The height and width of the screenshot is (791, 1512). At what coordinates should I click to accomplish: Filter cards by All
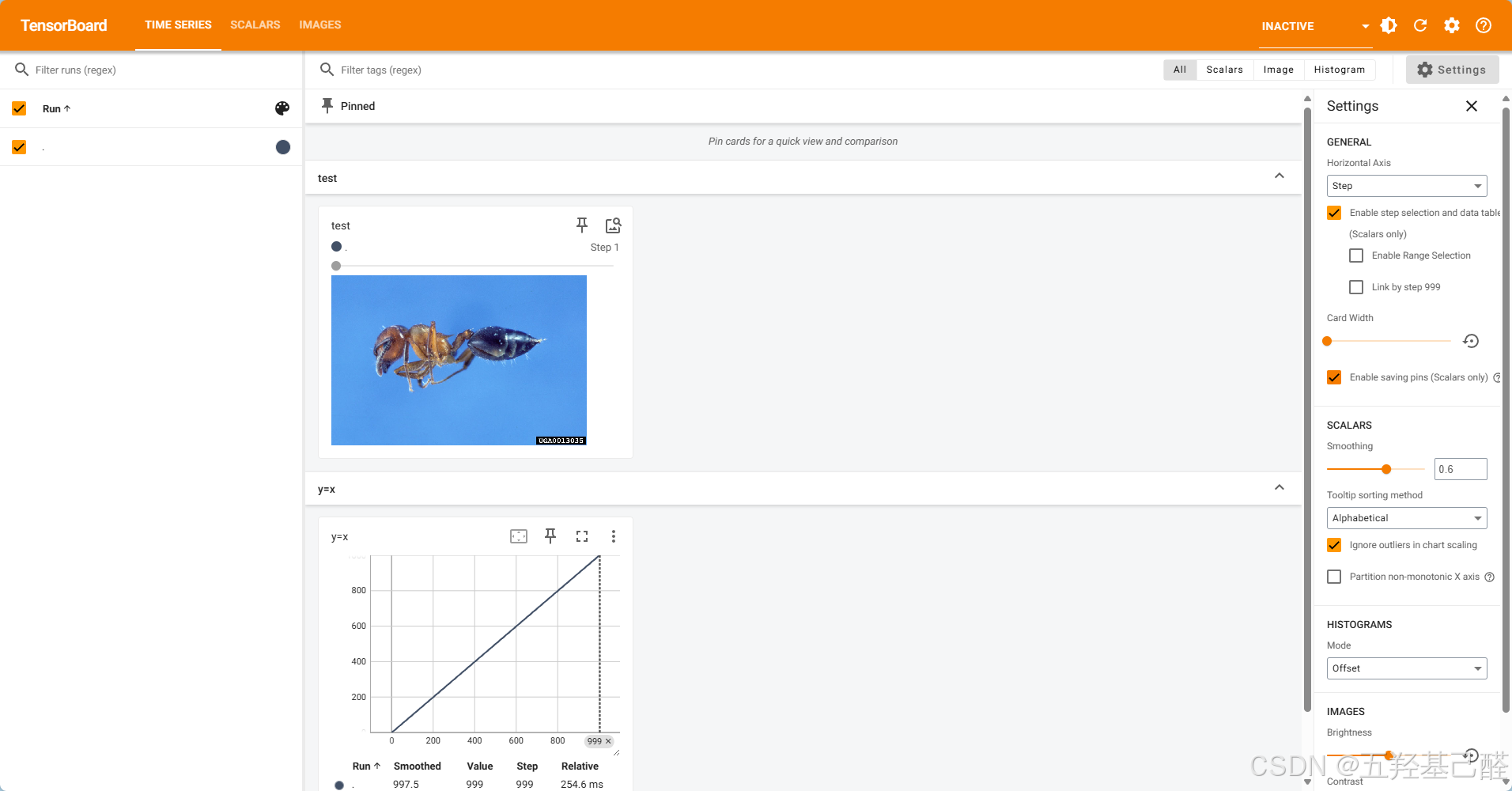pos(1180,70)
